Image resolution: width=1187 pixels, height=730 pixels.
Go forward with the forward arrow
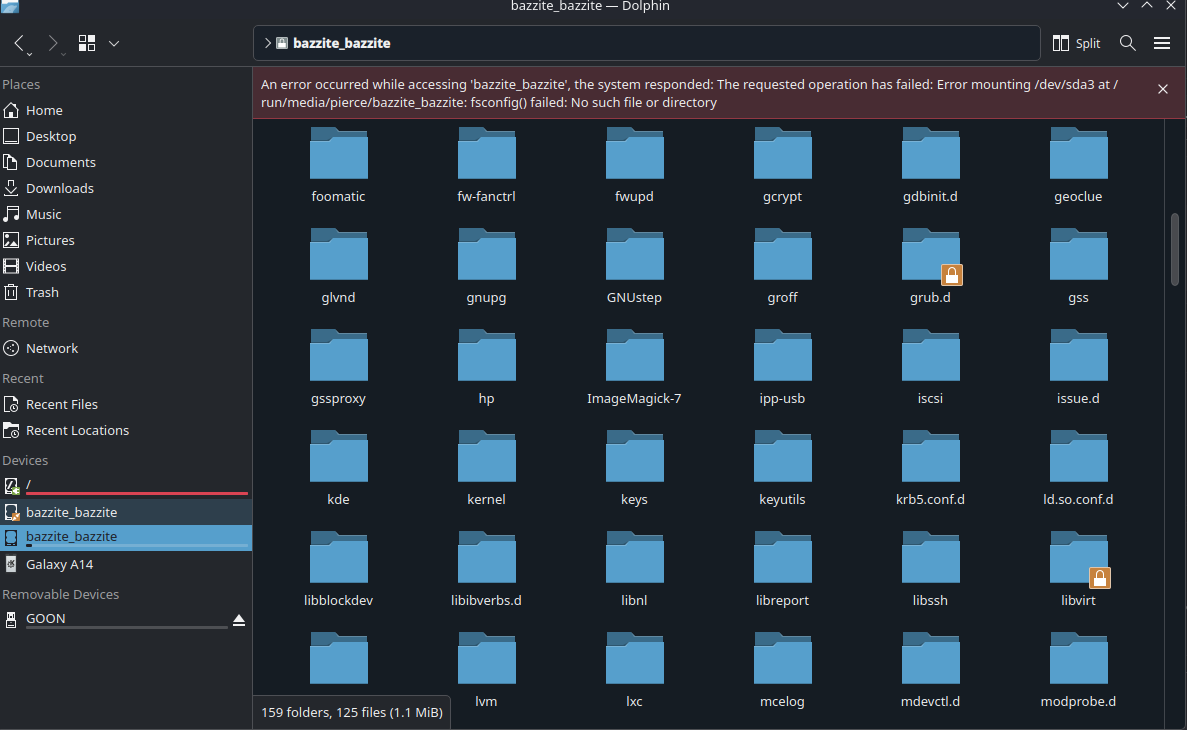coord(53,43)
